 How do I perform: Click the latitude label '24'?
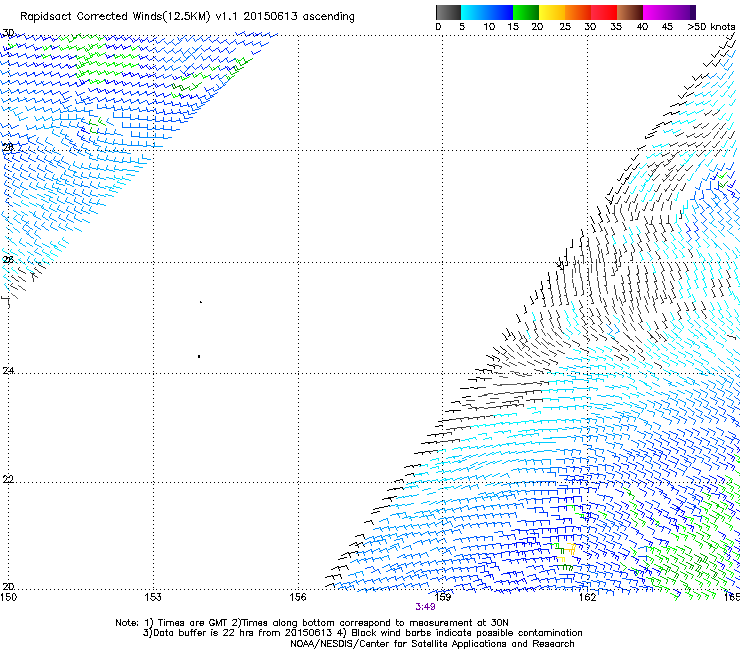[x=8, y=371]
